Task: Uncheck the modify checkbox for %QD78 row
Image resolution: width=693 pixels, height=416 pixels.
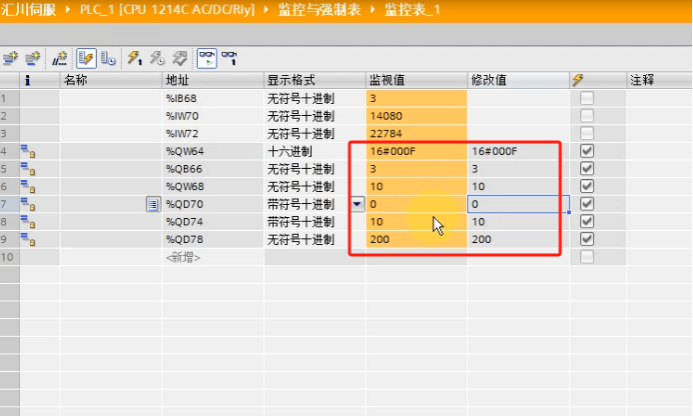Action: point(587,239)
